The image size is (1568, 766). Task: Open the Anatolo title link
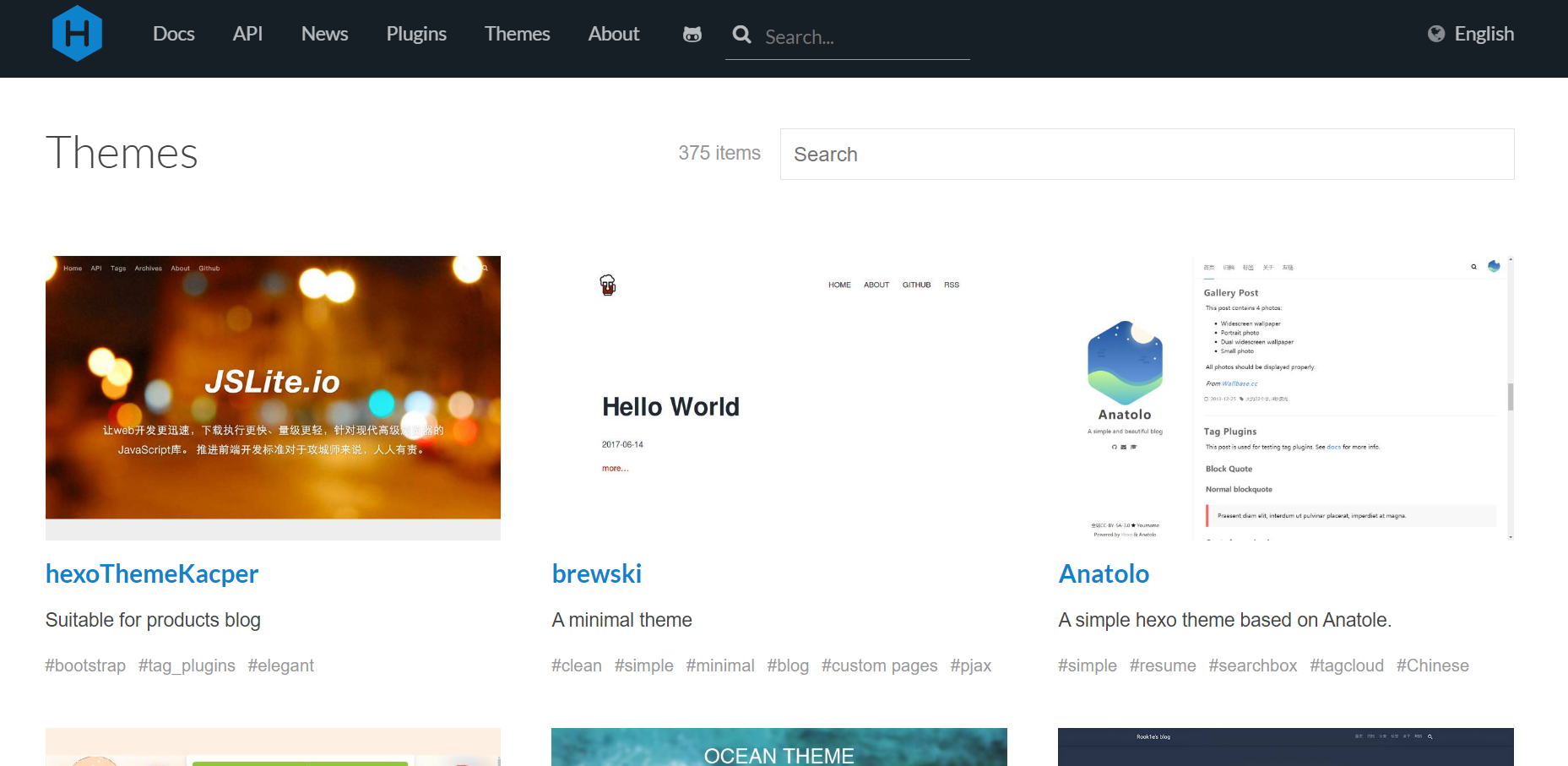(x=1104, y=574)
